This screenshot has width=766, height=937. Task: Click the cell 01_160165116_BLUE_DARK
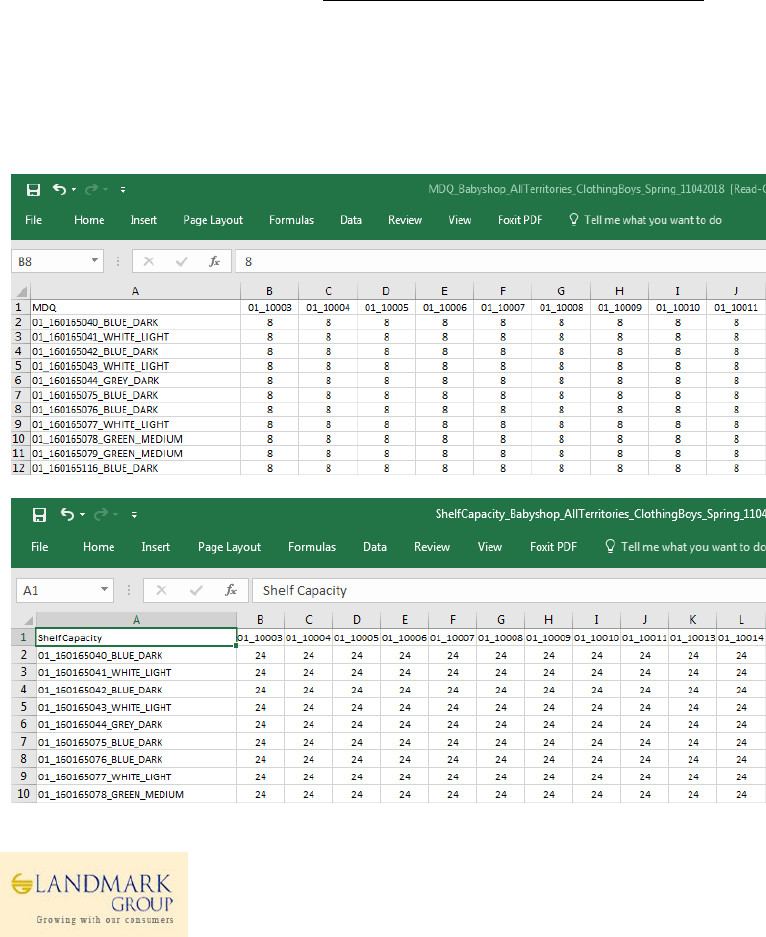coord(136,468)
